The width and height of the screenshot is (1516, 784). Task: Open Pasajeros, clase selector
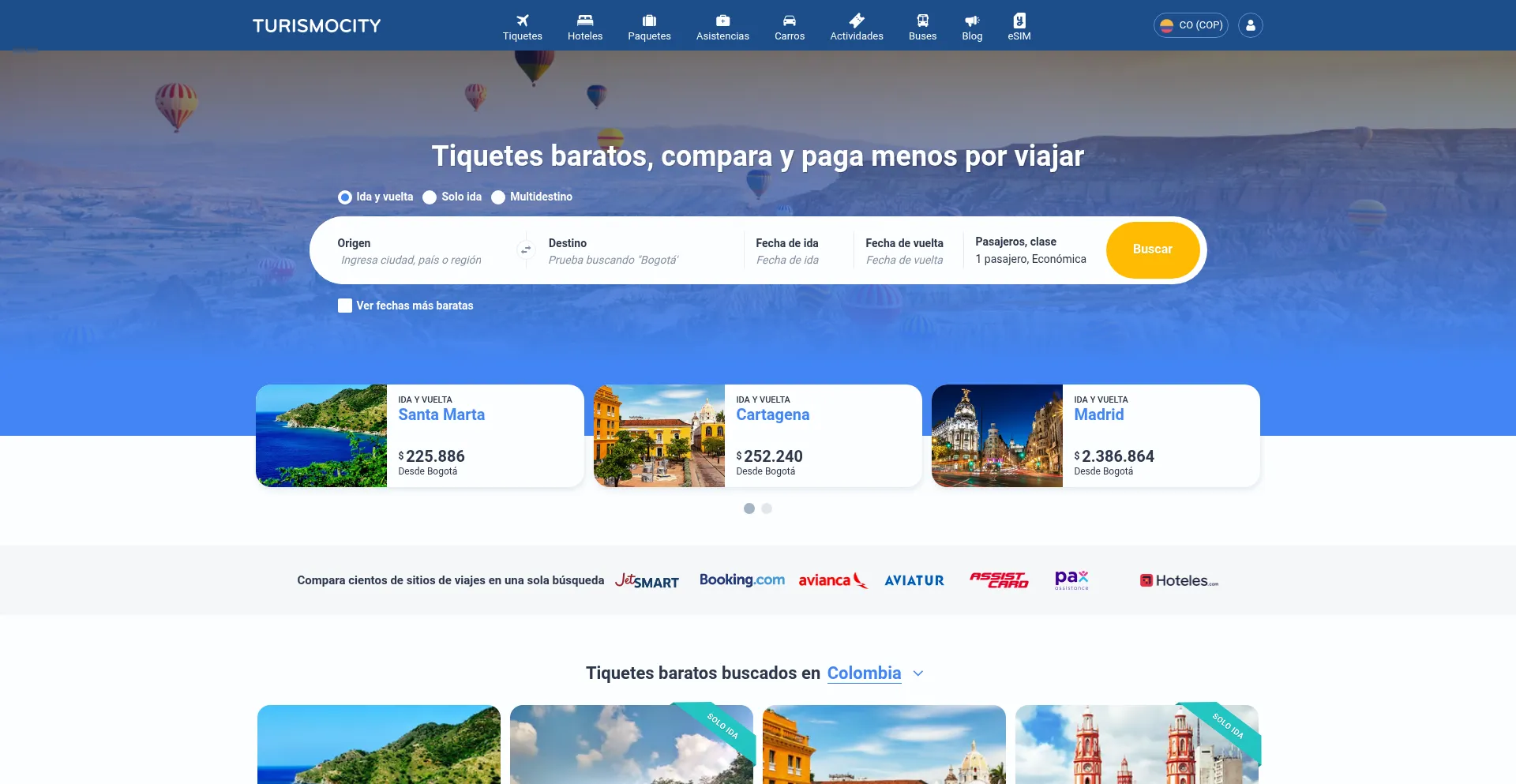click(x=1030, y=250)
